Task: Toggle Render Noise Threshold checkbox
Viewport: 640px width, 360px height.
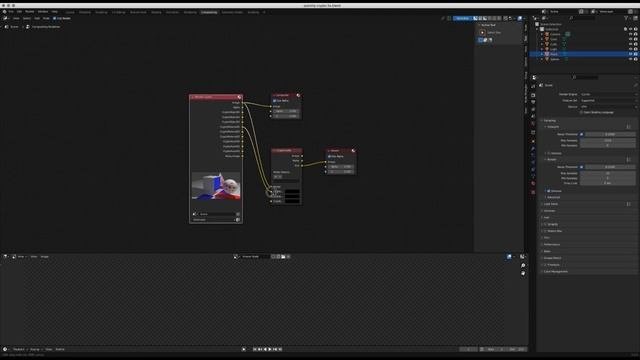Action: click(582, 167)
